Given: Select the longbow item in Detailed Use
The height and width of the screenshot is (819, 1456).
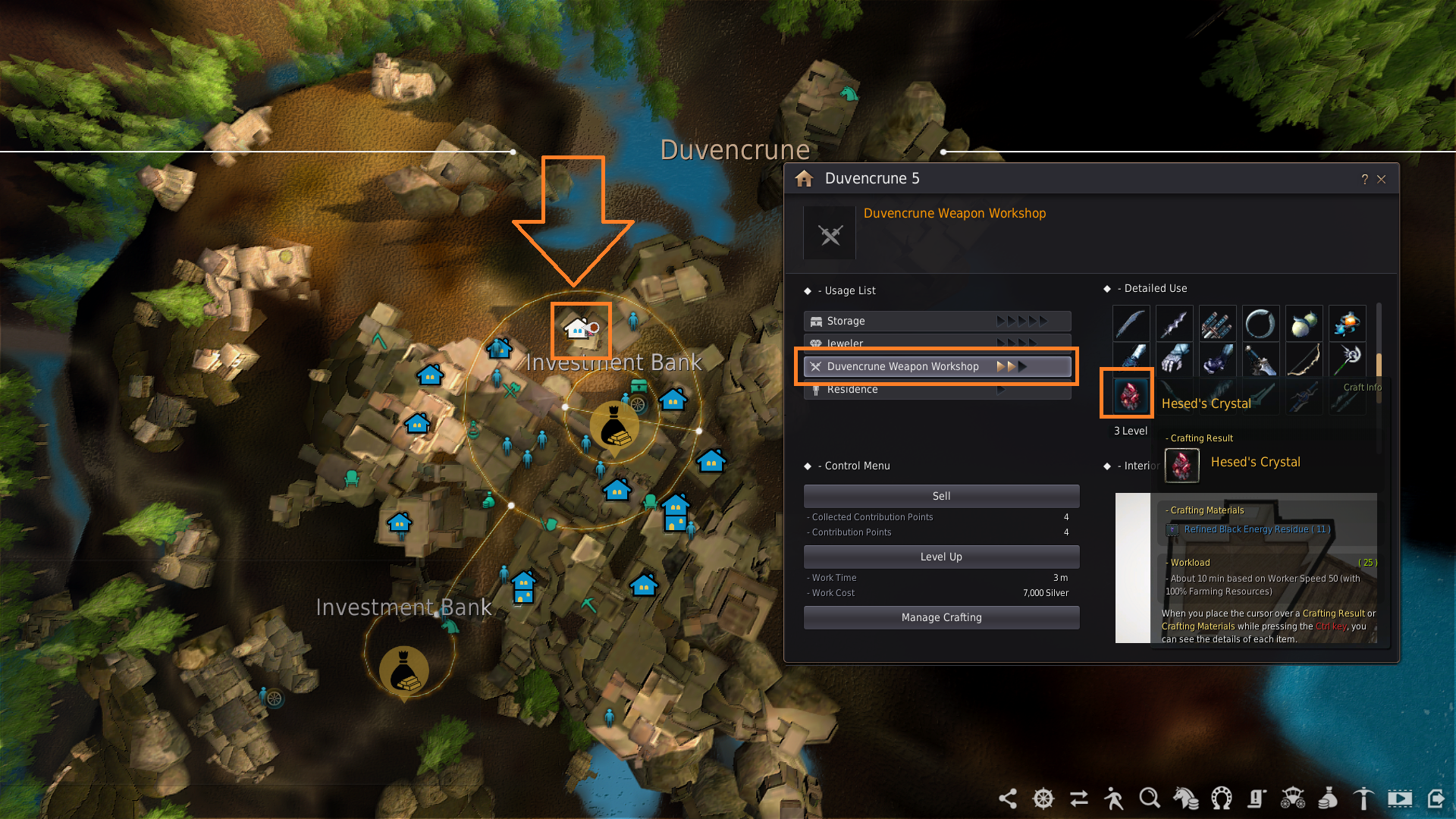Looking at the screenshot, I should click(x=1304, y=359).
